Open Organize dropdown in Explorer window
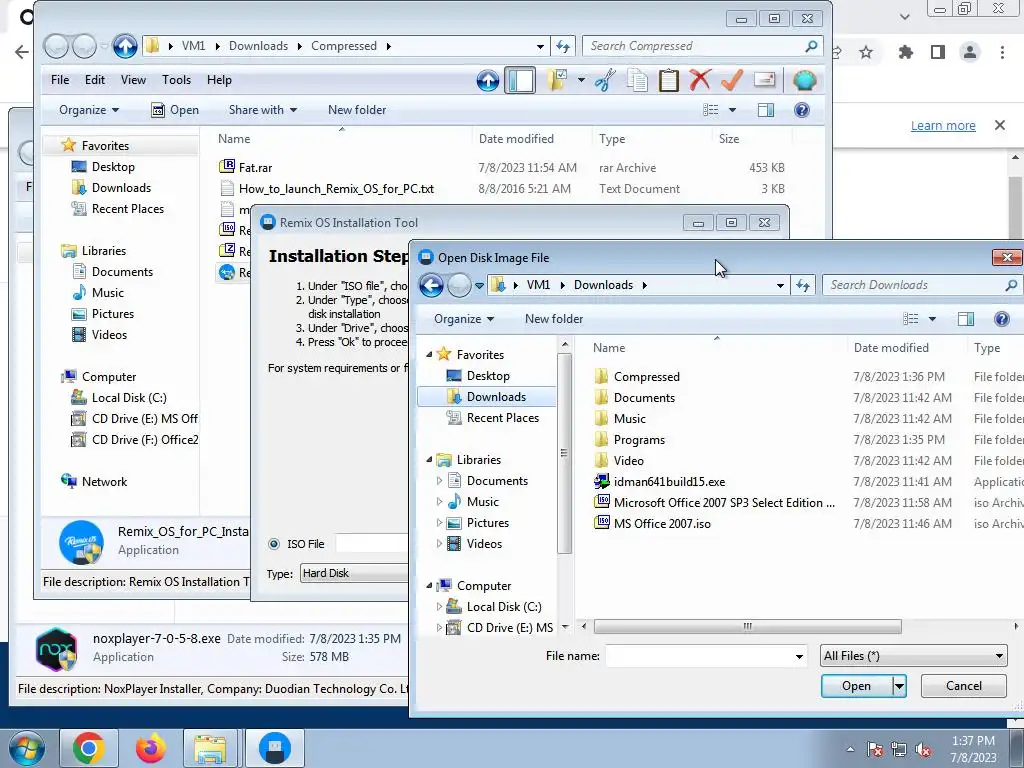This screenshot has height=768, width=1024. [x=89, y=110]
